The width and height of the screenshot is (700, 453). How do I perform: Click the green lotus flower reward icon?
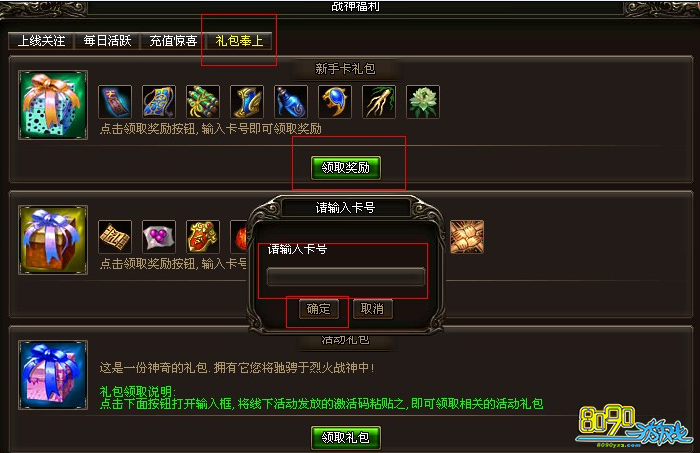pos(423,102)
